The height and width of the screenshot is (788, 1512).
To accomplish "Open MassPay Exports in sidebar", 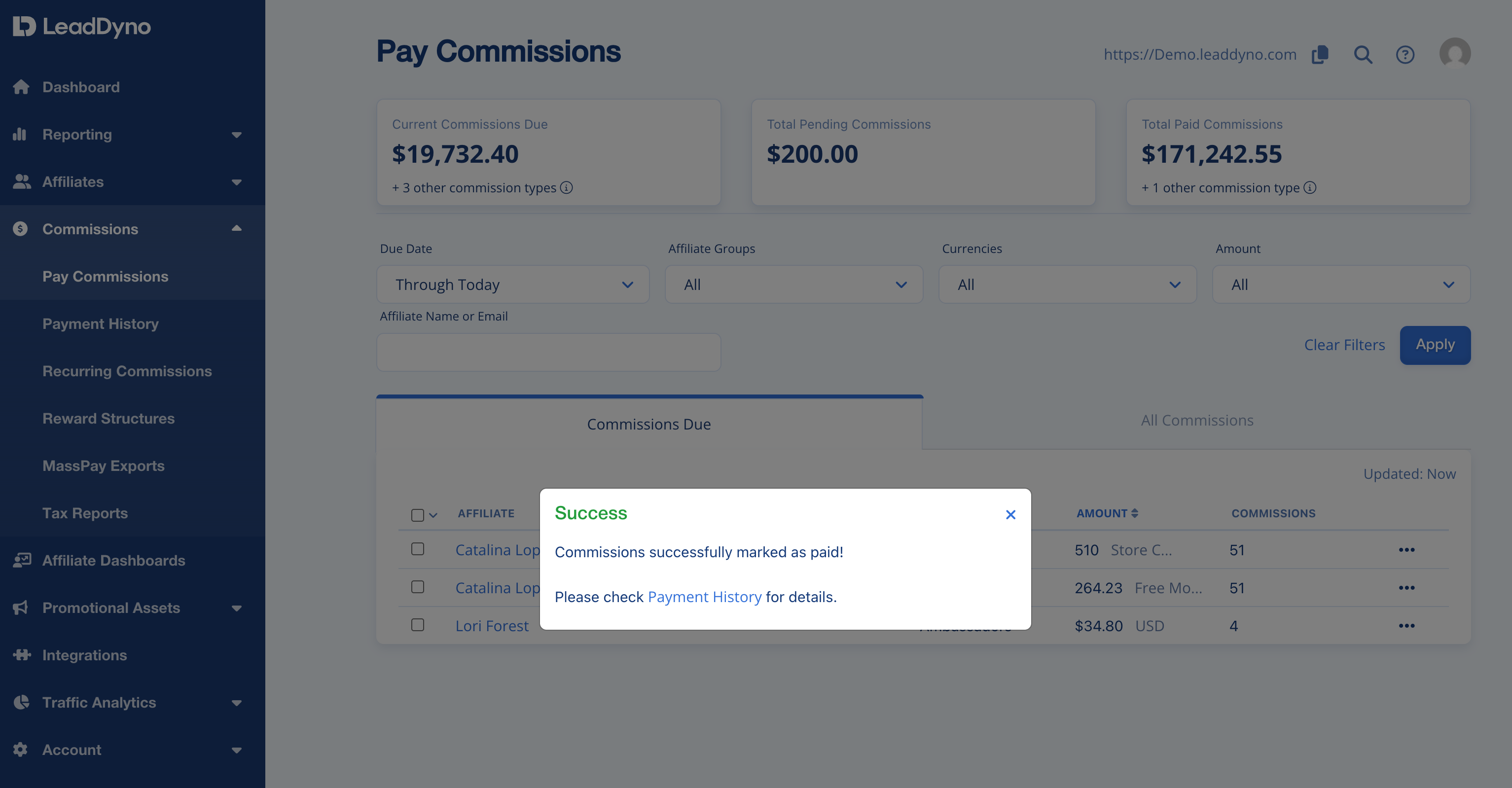I will 103,466.
